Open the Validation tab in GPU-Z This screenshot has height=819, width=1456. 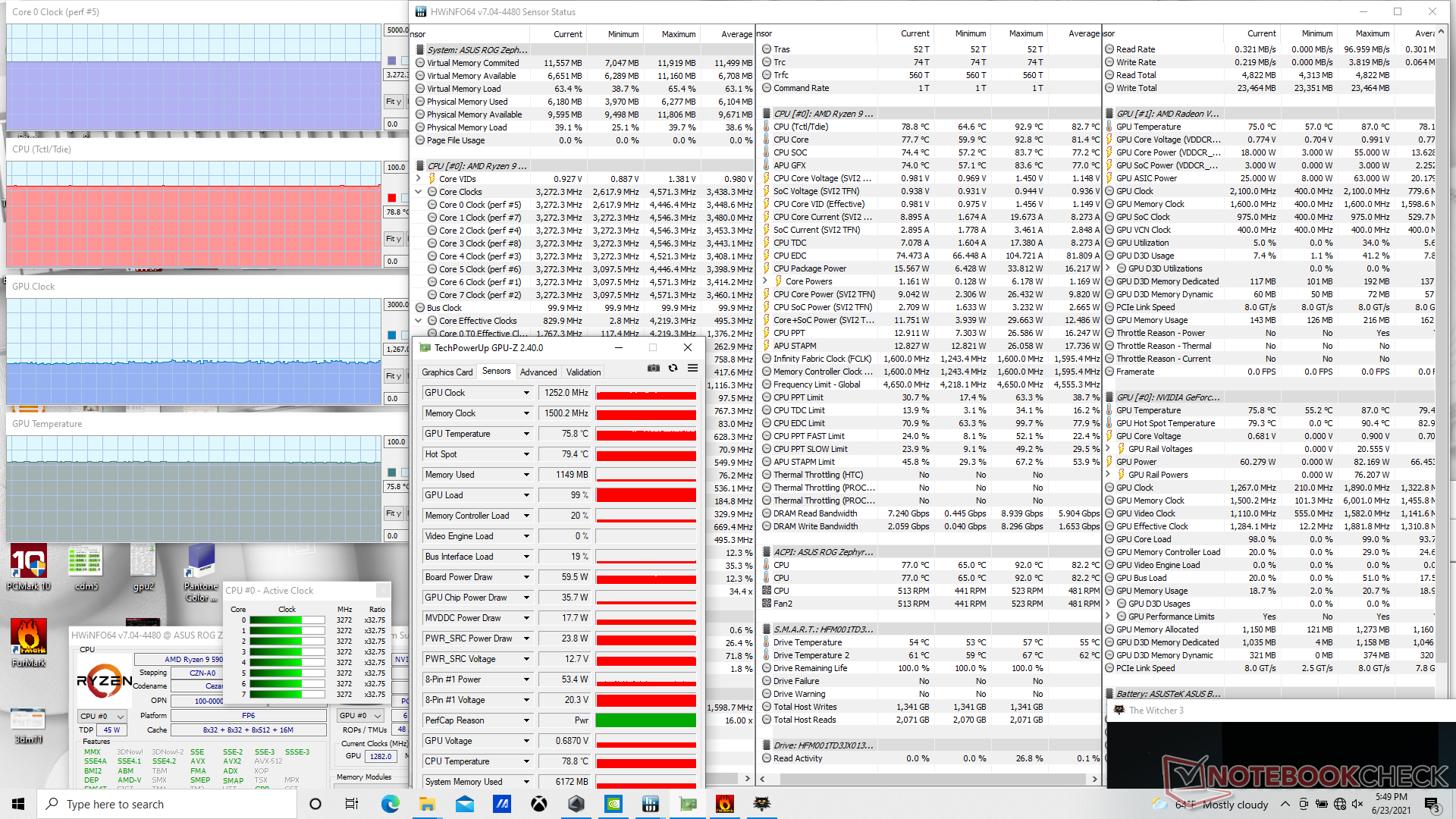[584, 372]
